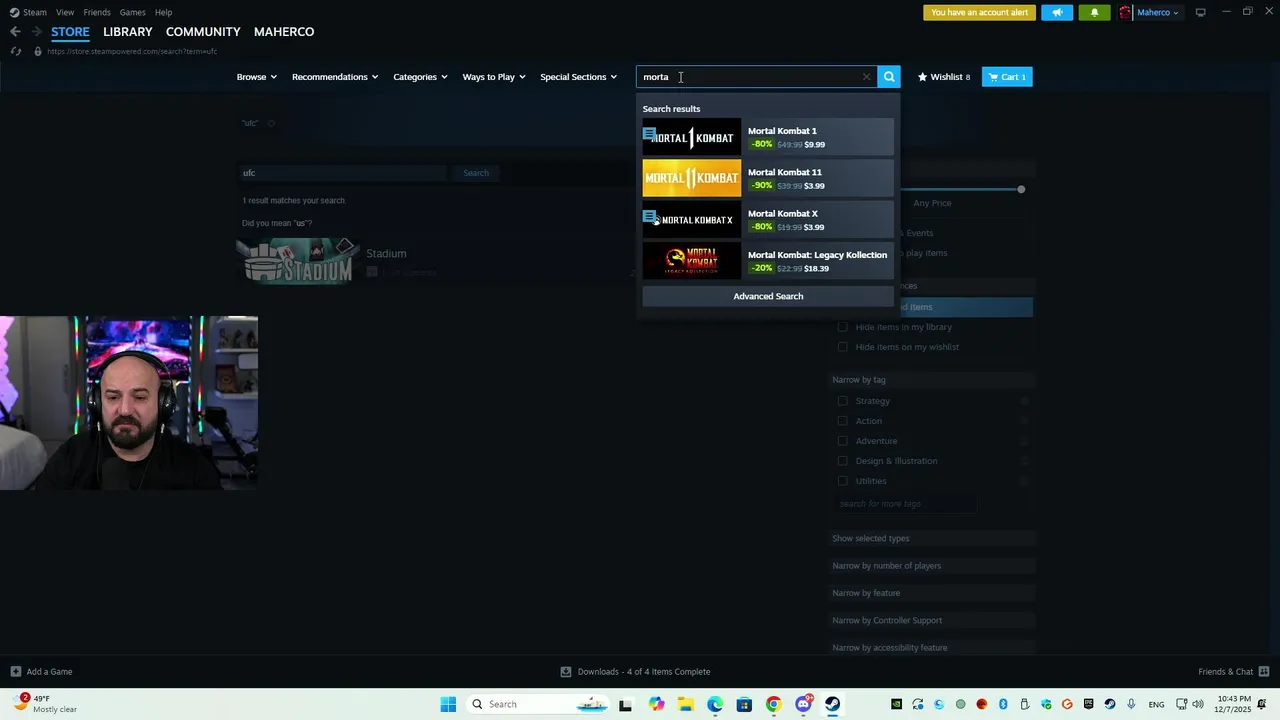Image resolution: width=1280 pixels, height=720 pixels.
Task: Open the Maherco account dropdown
Action: 1158,13
